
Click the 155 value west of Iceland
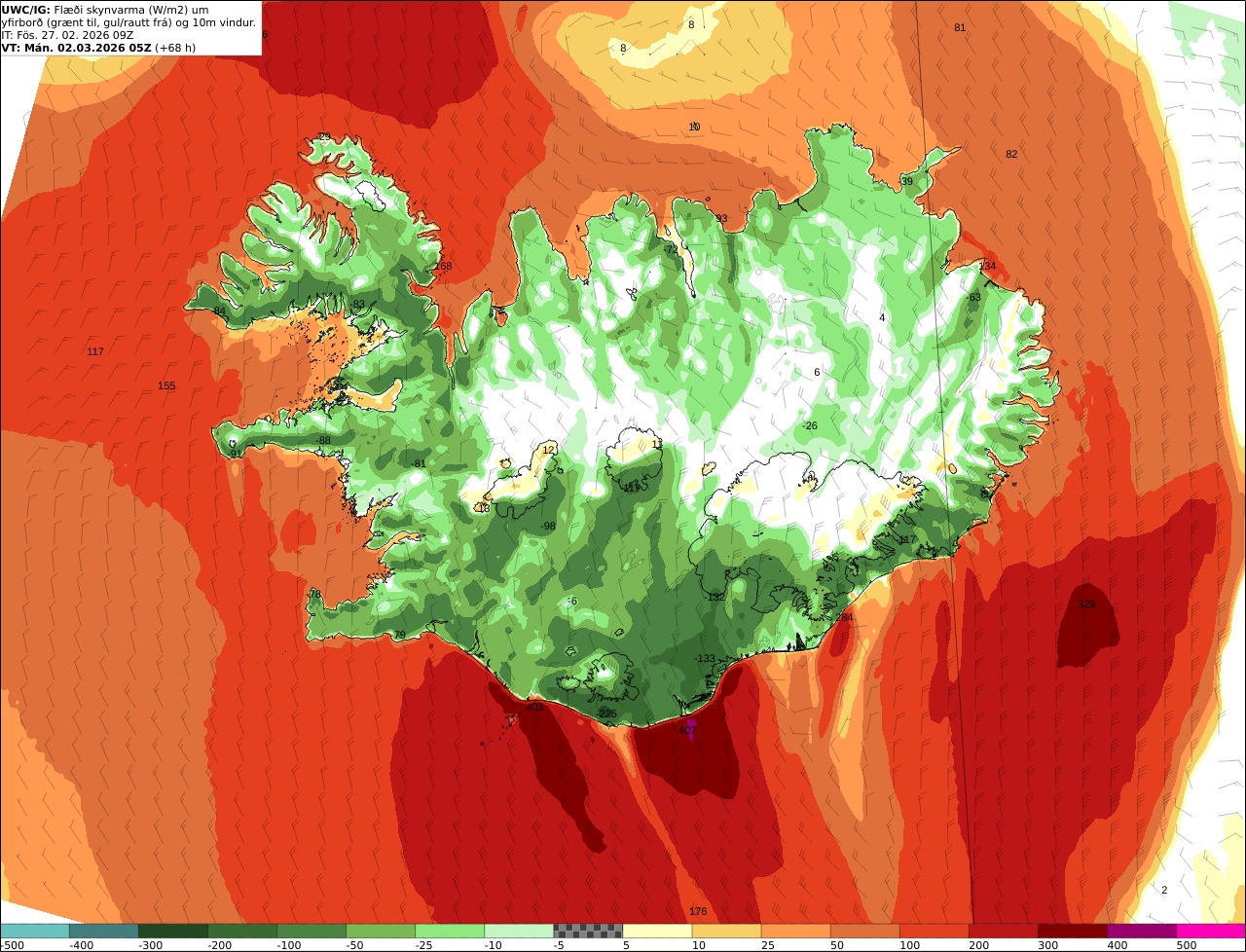[166, 386]
